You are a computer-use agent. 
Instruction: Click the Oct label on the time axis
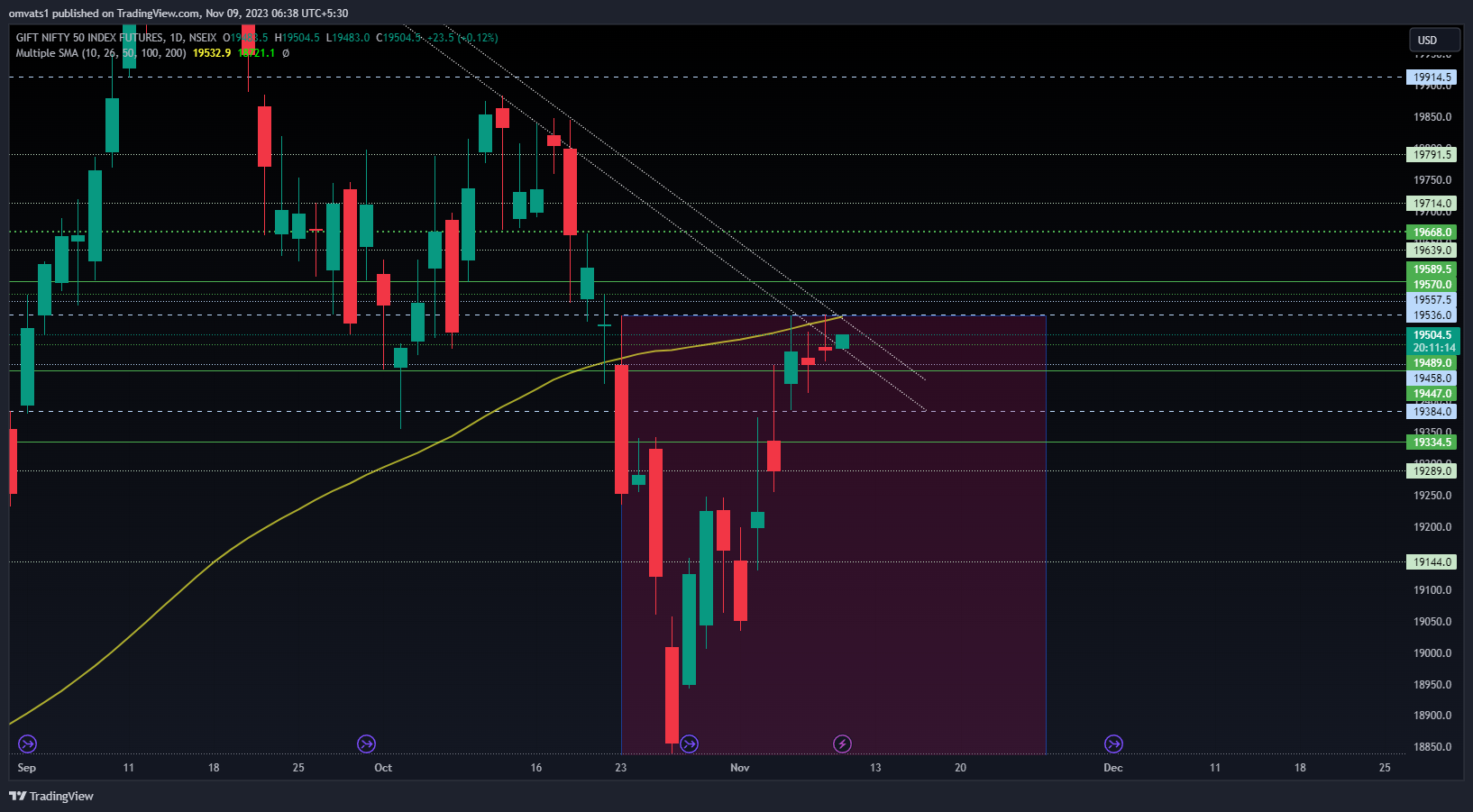point(383,768)
